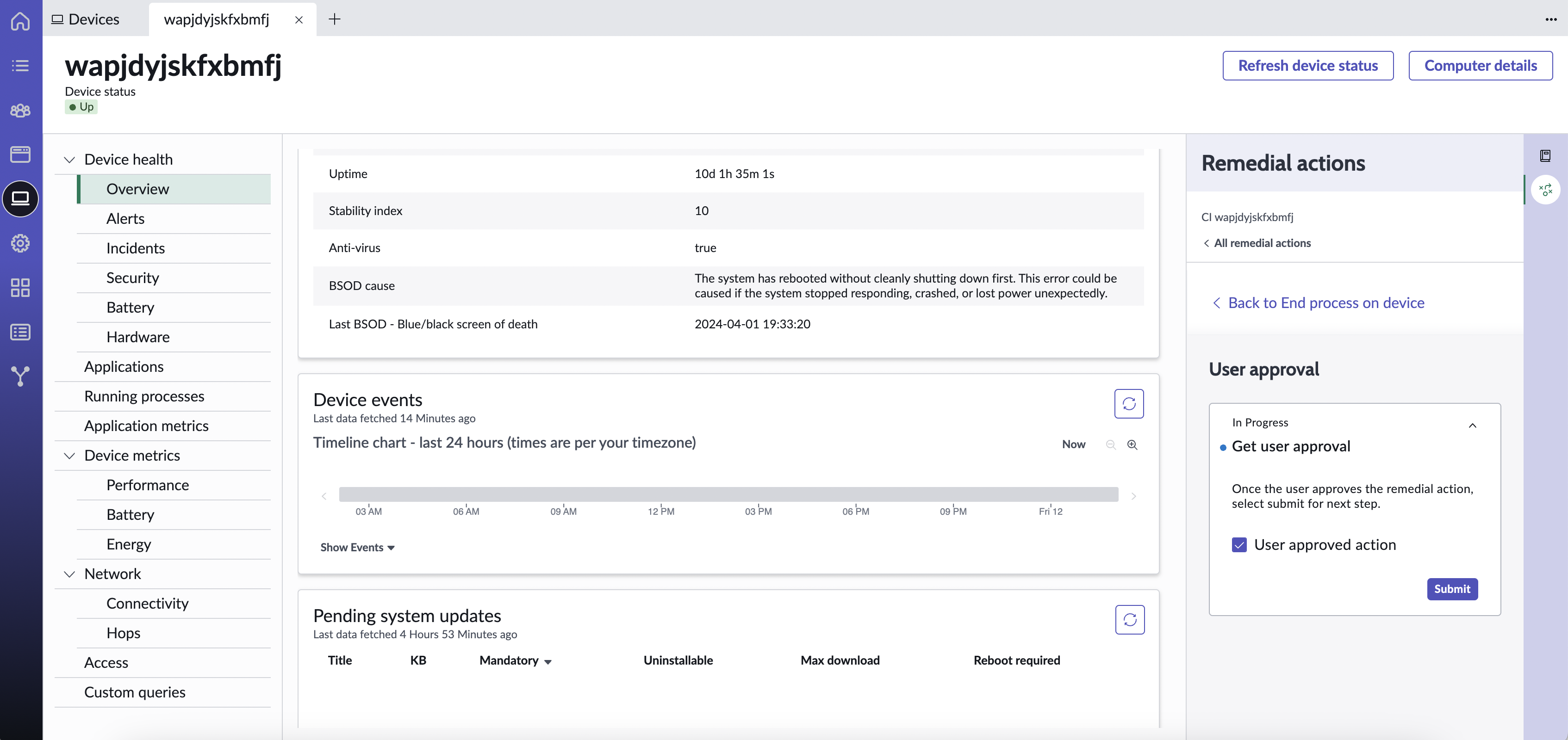The width and height of the screenshot is (1568, 740).
Task: Open the remedial actions icon on right rail
Action: pyautogui.click(x=1545, y=190)
